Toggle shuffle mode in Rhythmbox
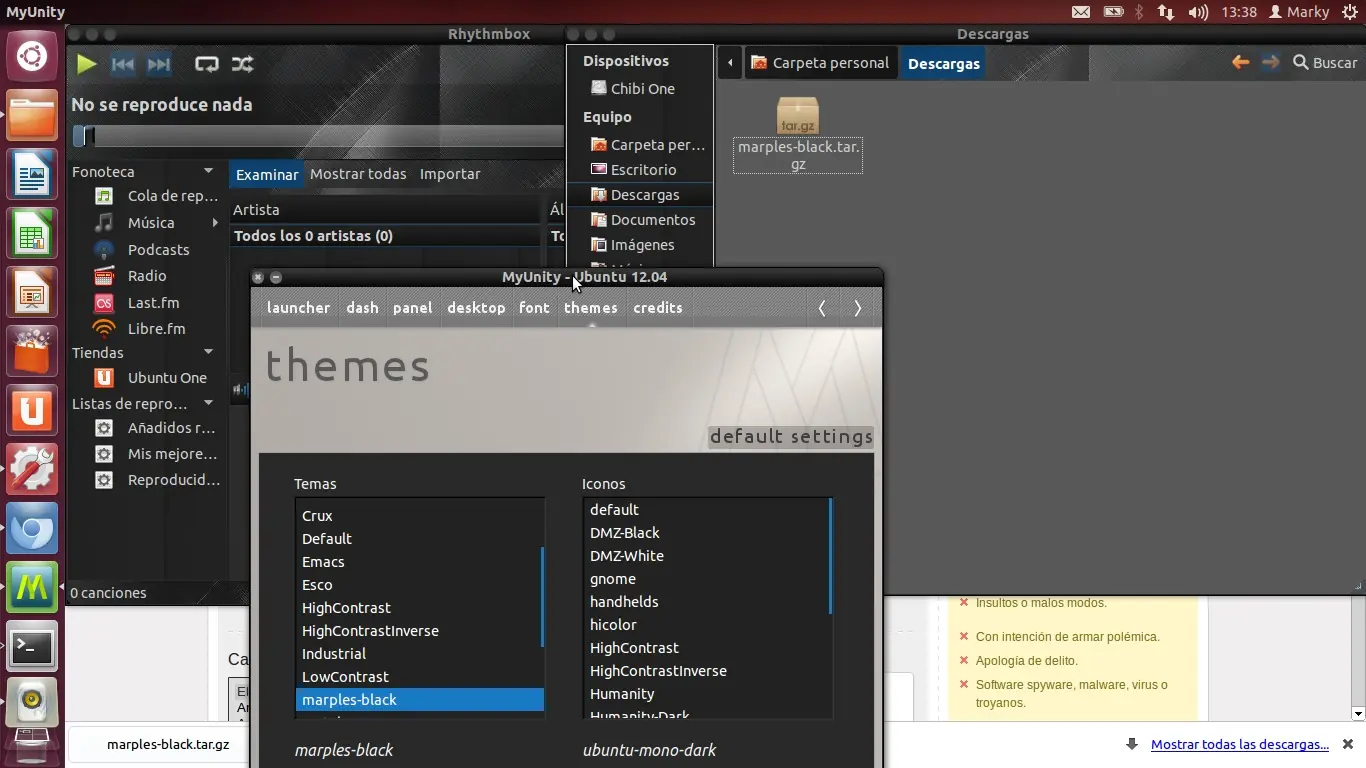Screen dimensions: 1366x768 243,64
